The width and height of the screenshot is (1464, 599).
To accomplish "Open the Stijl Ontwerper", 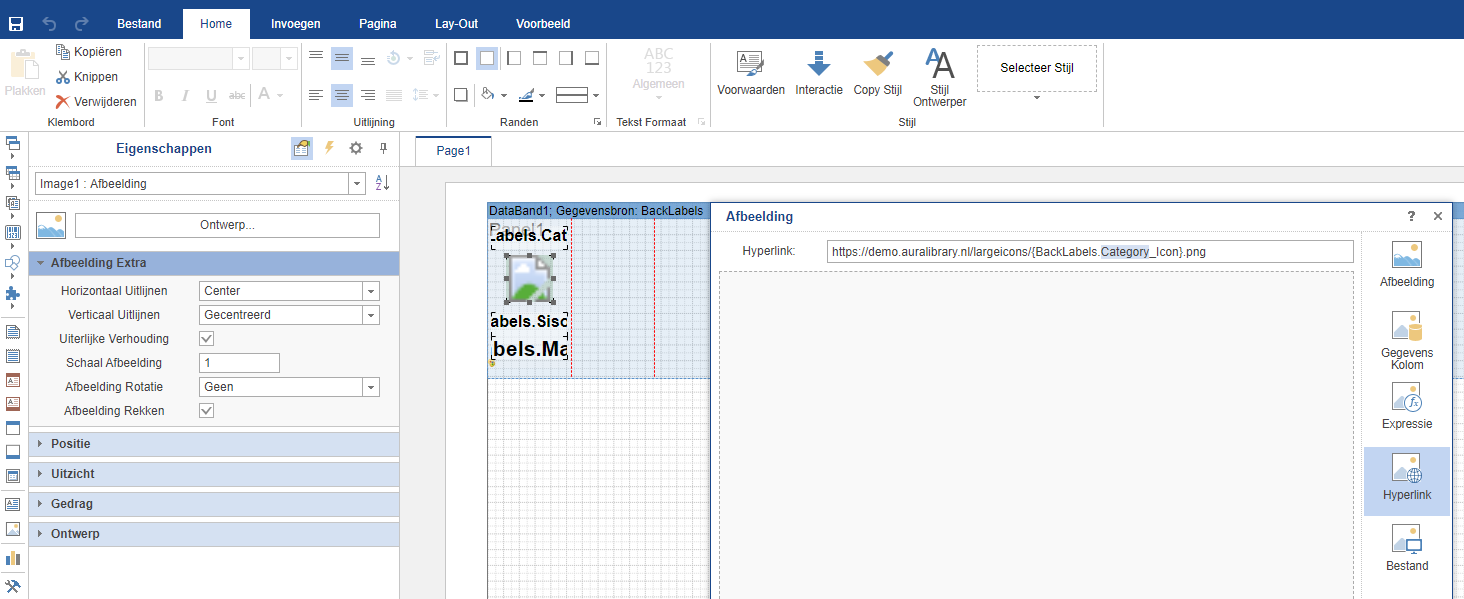I will 939,77.
